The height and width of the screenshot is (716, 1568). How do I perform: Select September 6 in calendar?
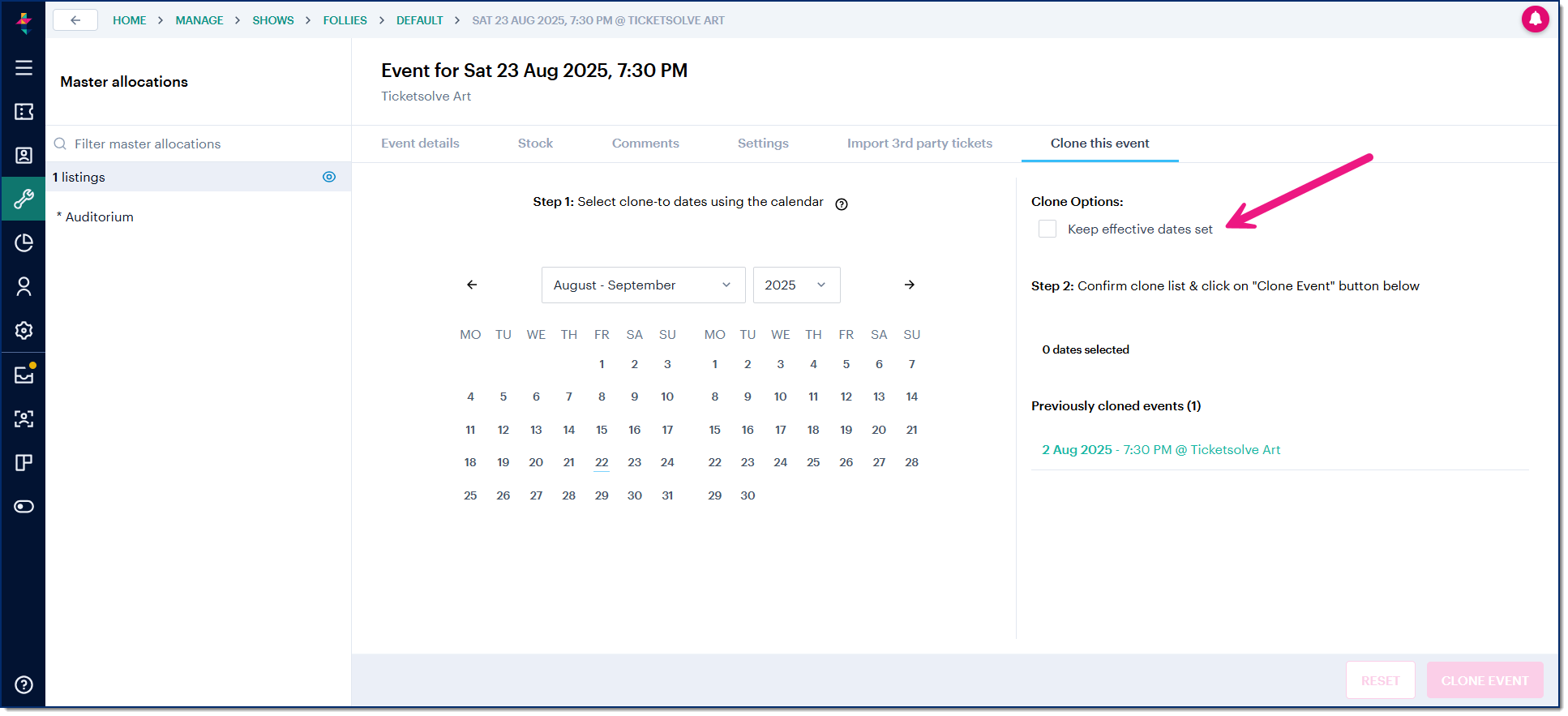point(879,364)
